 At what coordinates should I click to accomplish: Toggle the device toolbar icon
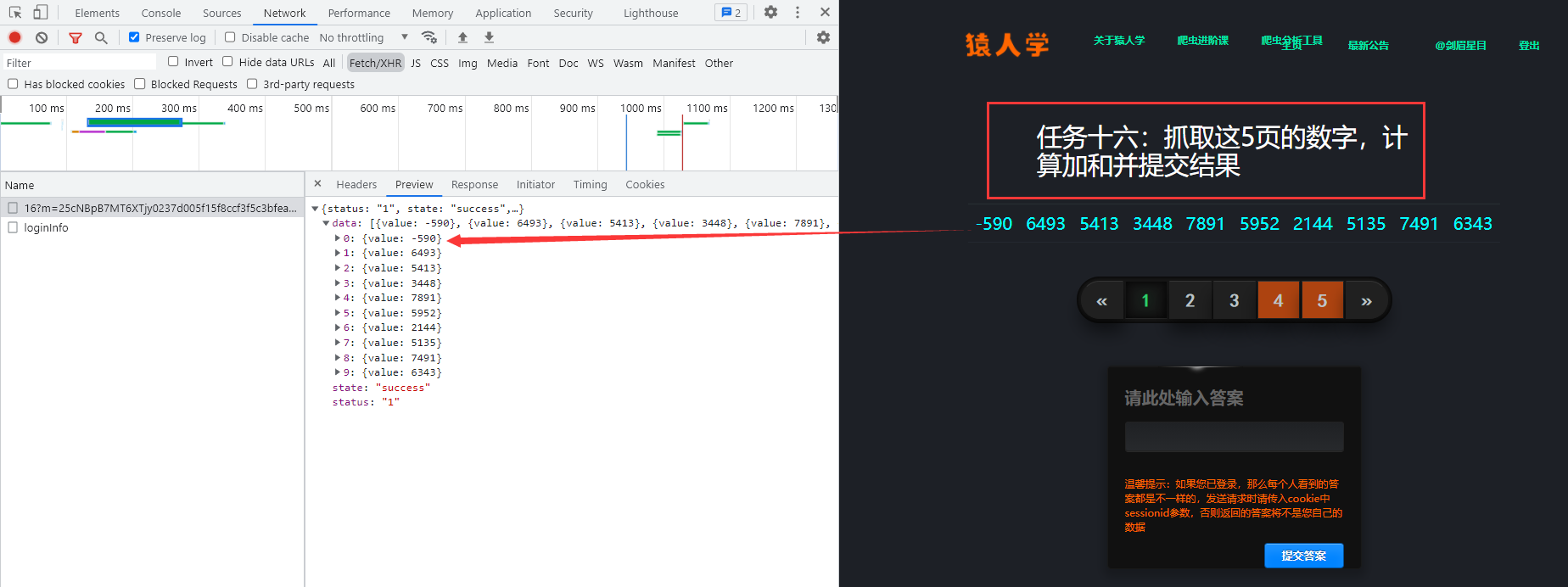(x=40, y=12)
